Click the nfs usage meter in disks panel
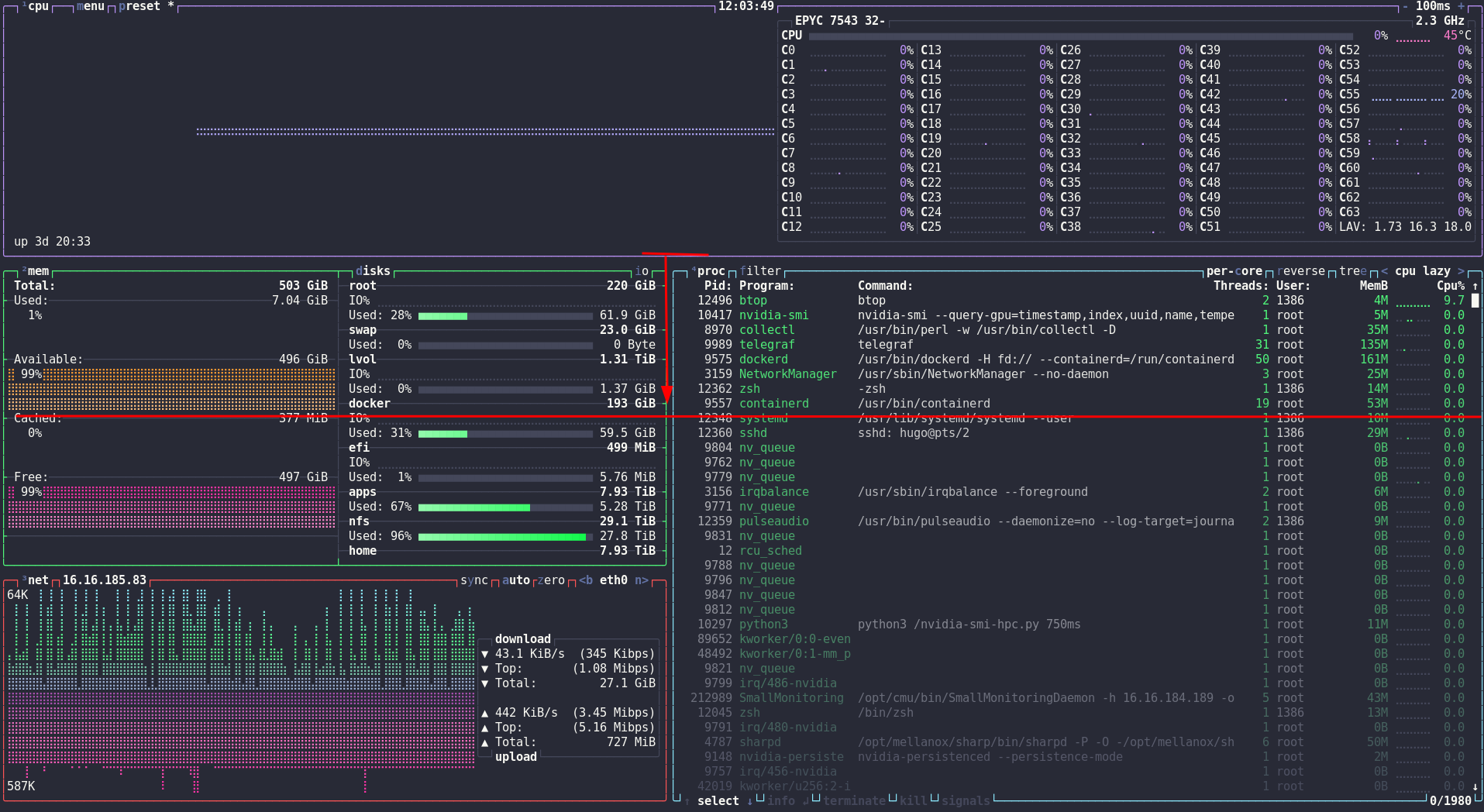Screen dimensions: 1484x812 [504, 536]
